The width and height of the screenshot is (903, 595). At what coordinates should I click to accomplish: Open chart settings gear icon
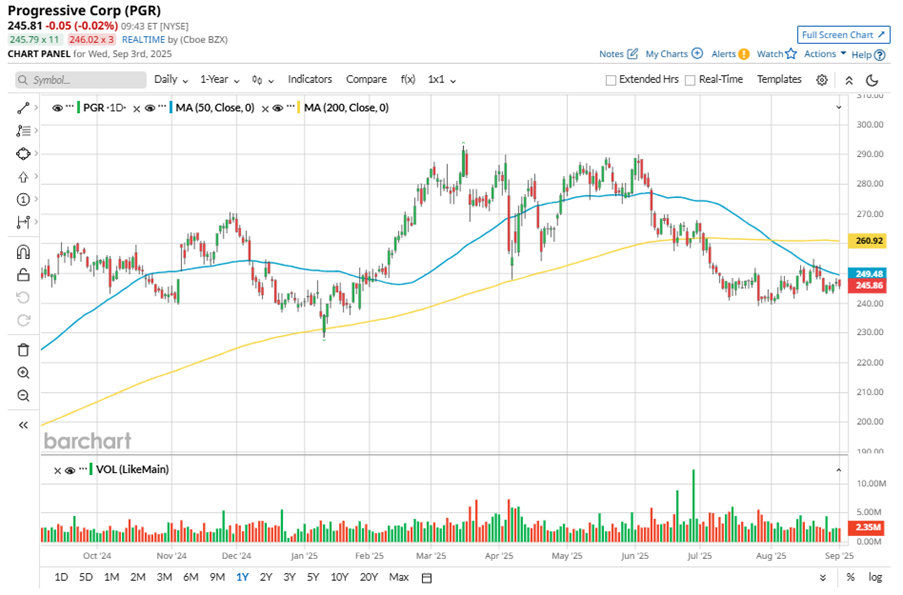pos(822,80)
